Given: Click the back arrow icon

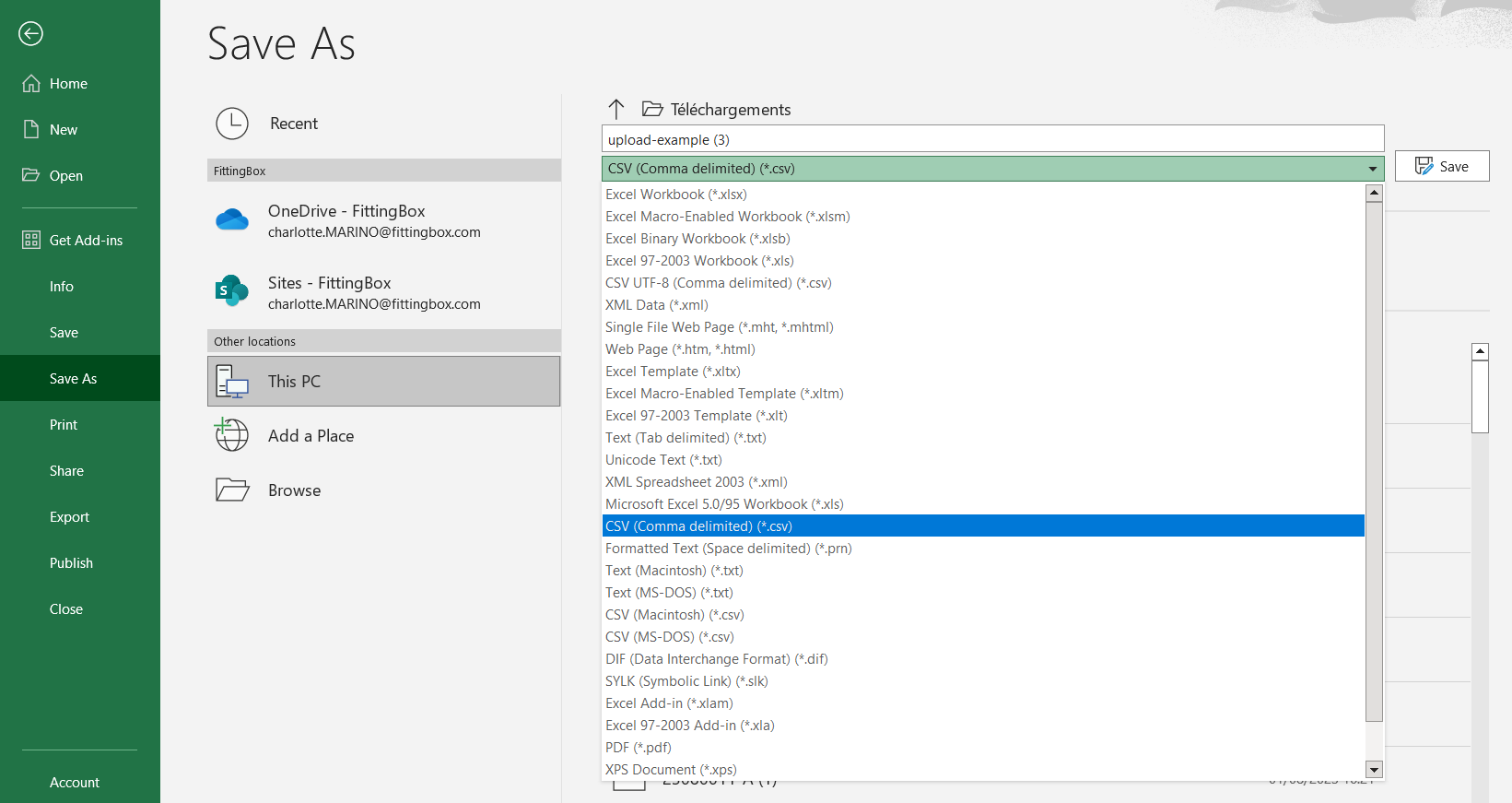Looking at the screenshot, I should pyautogui.click(x=30, y=34).
